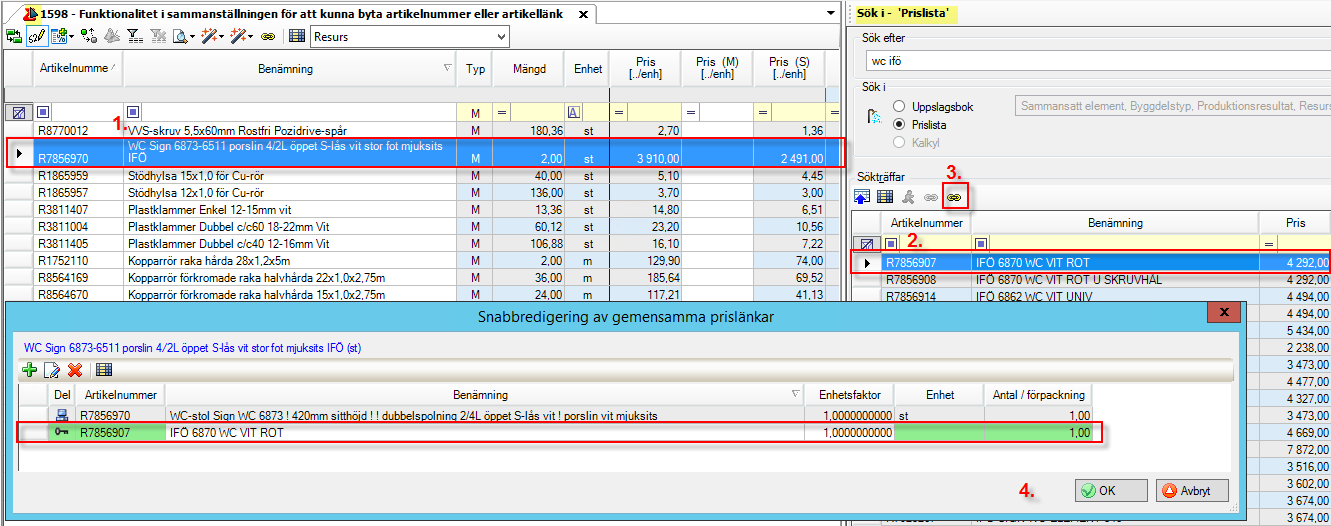The height and width of the screenshot is (526, 1331).
Task: Click the grey running figure icon in Sökträffar
Action: 909,198
